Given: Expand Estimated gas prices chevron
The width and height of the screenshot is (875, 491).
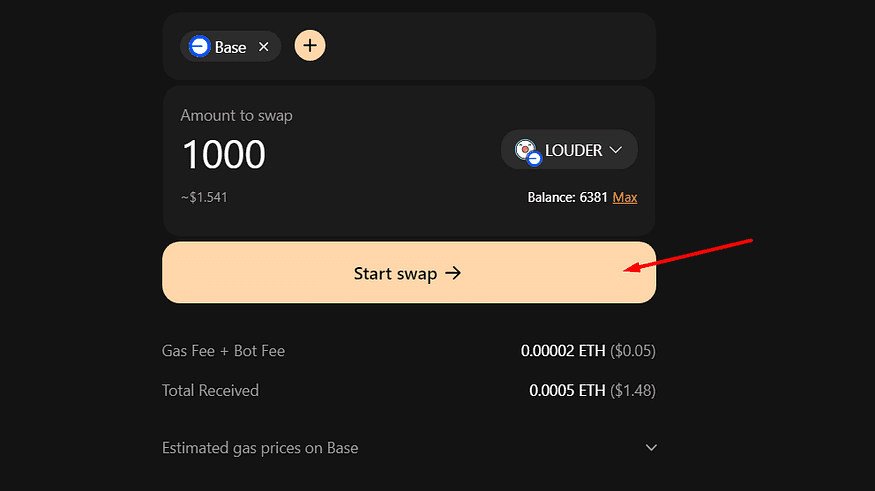Looking at the screenshot, I should (651, 447).
